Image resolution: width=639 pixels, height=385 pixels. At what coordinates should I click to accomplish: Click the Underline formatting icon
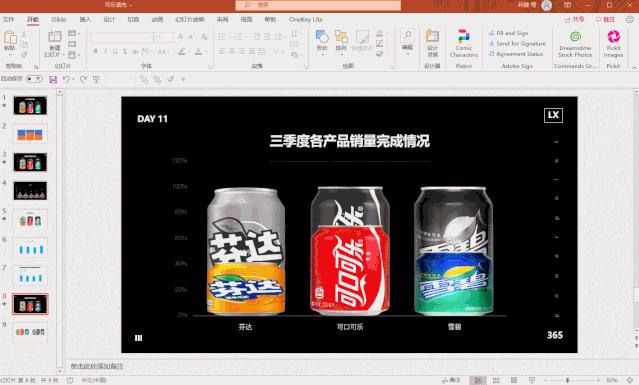point(115,51)
